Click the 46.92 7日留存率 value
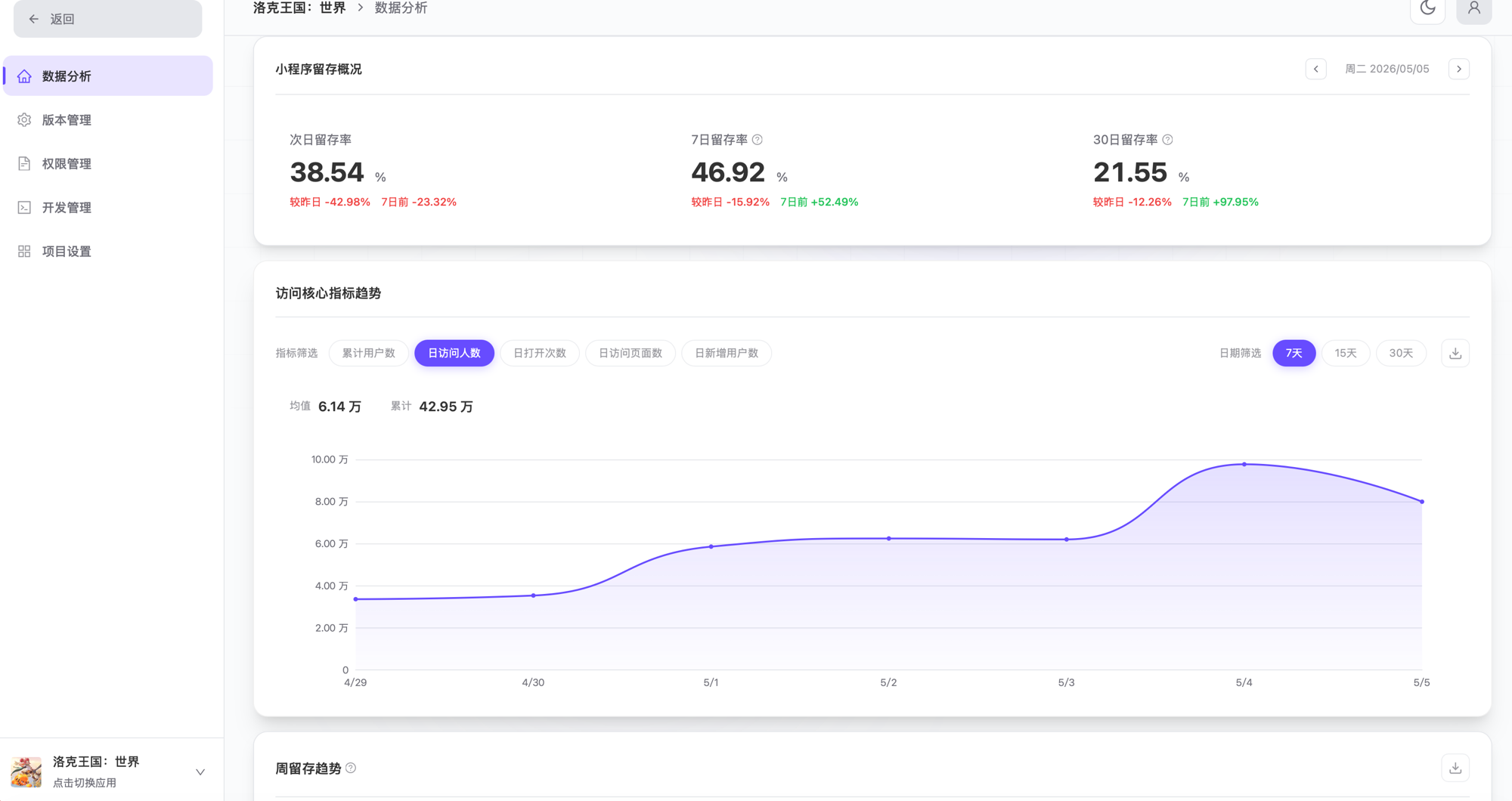This screenshot has height=801, width=1512. tap(728, 172)
